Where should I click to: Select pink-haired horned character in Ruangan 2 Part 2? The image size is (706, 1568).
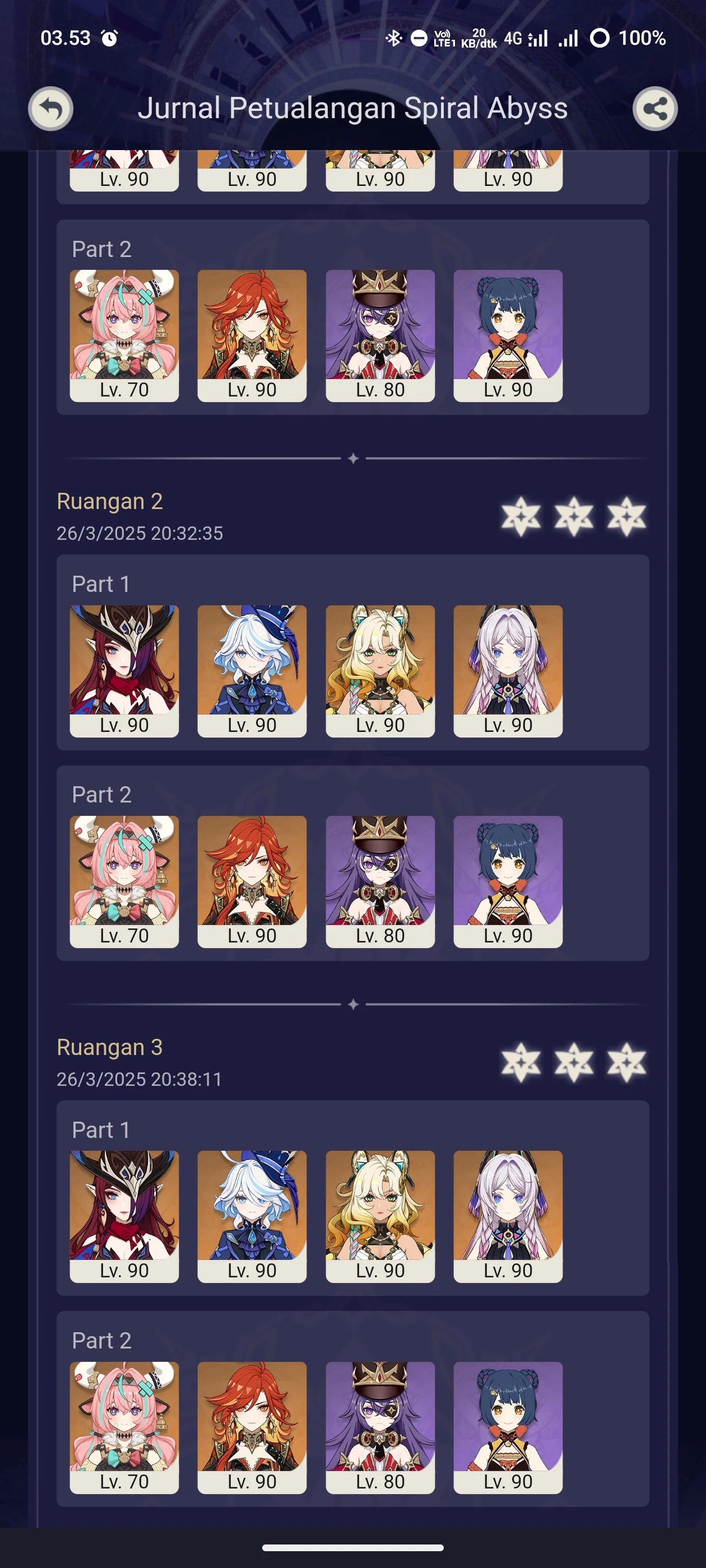124,881
